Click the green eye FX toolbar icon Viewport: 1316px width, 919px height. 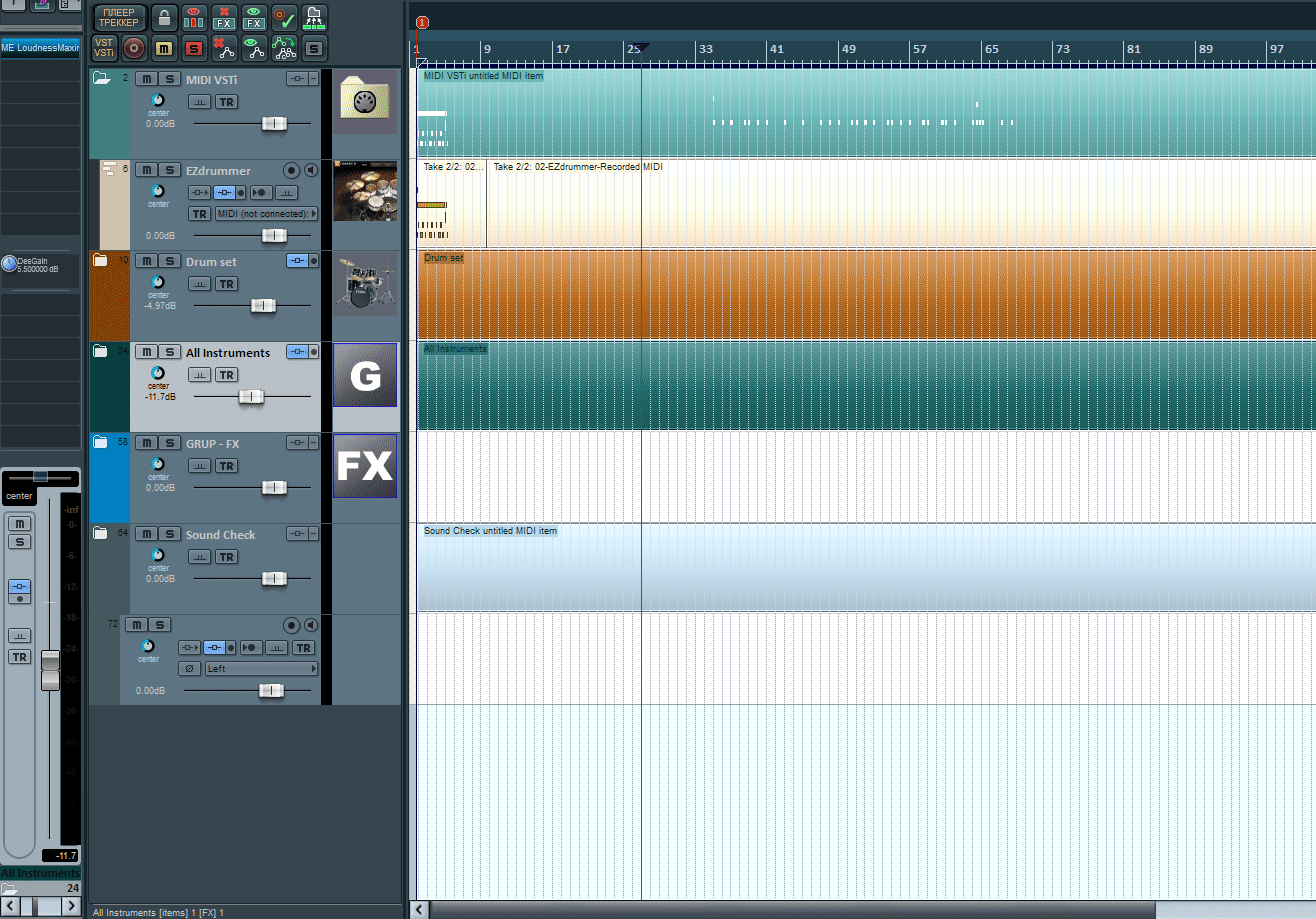point(255,17)
